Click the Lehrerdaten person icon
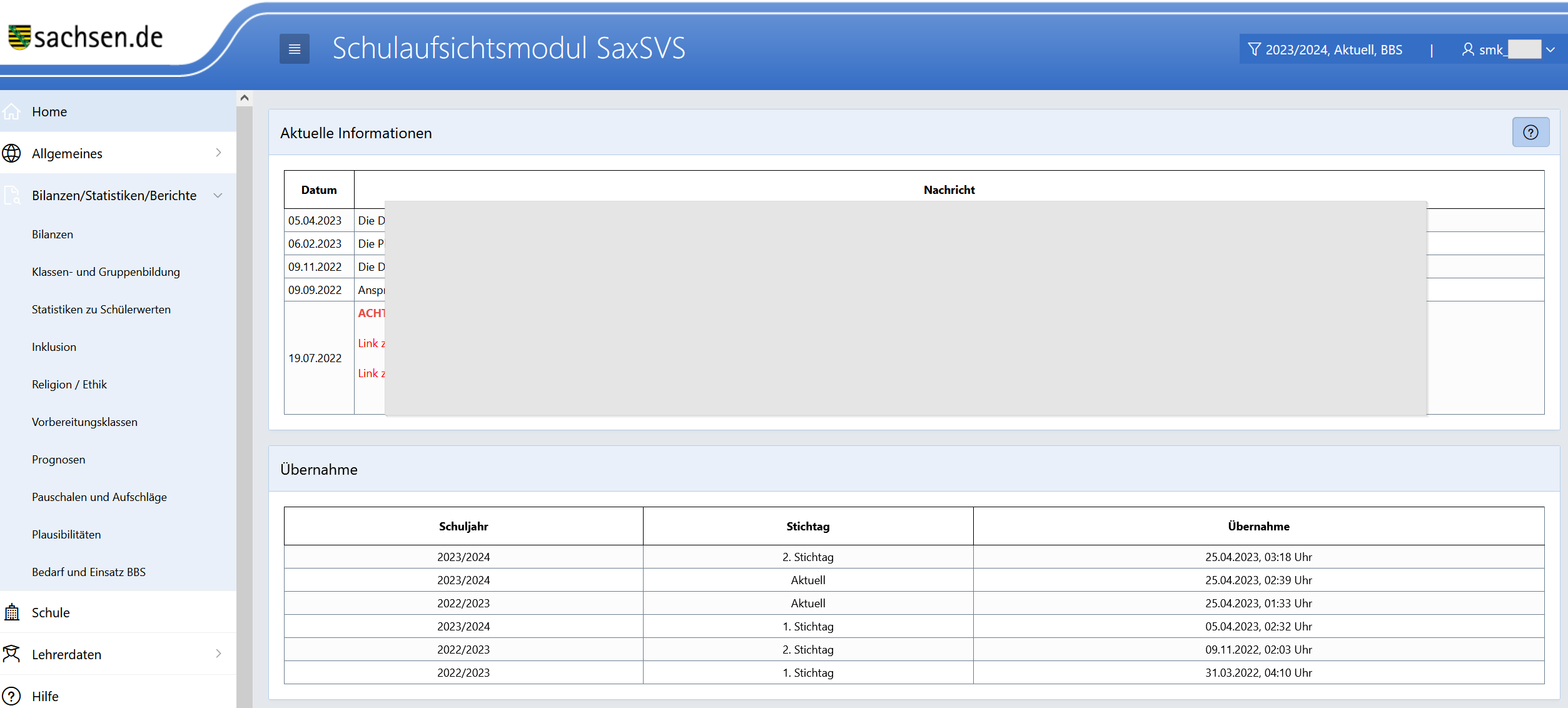This screenshot has width=1568, height=708. pyautogui.click(x=12, y=654)
